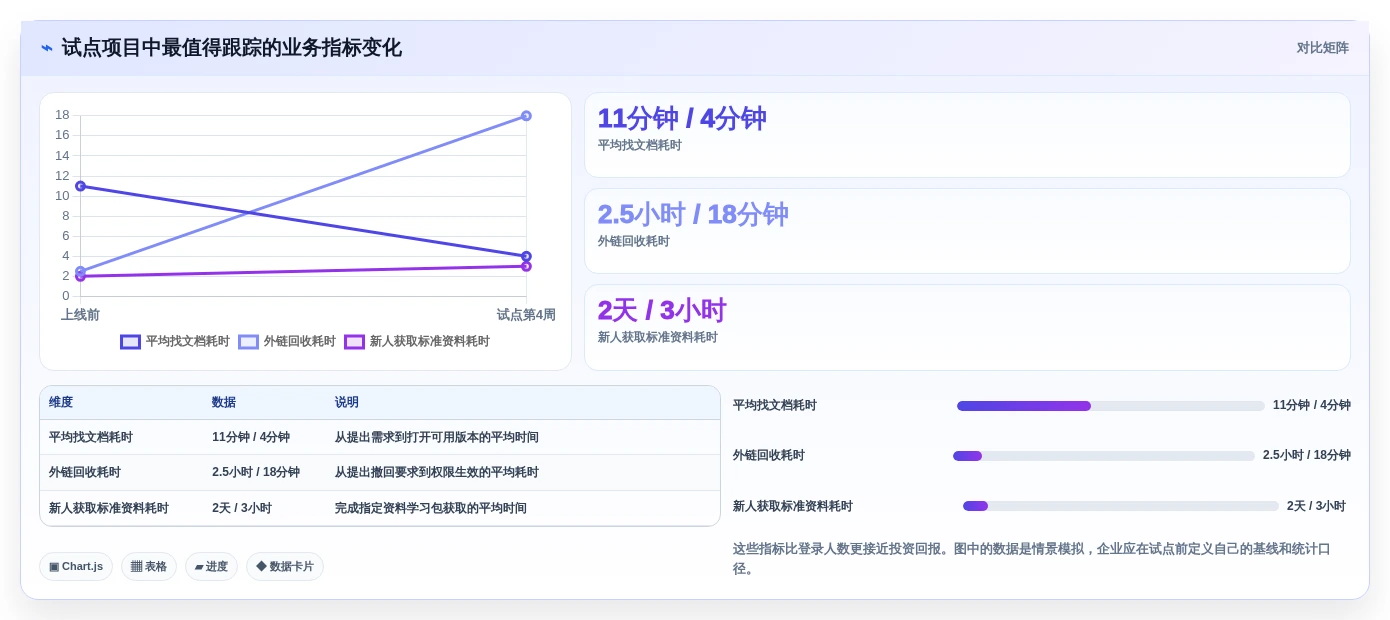Toggle the 新人获取标准资料耗时 chart legend
This screenshot has height=620, width=1390.
click(417, 342)
